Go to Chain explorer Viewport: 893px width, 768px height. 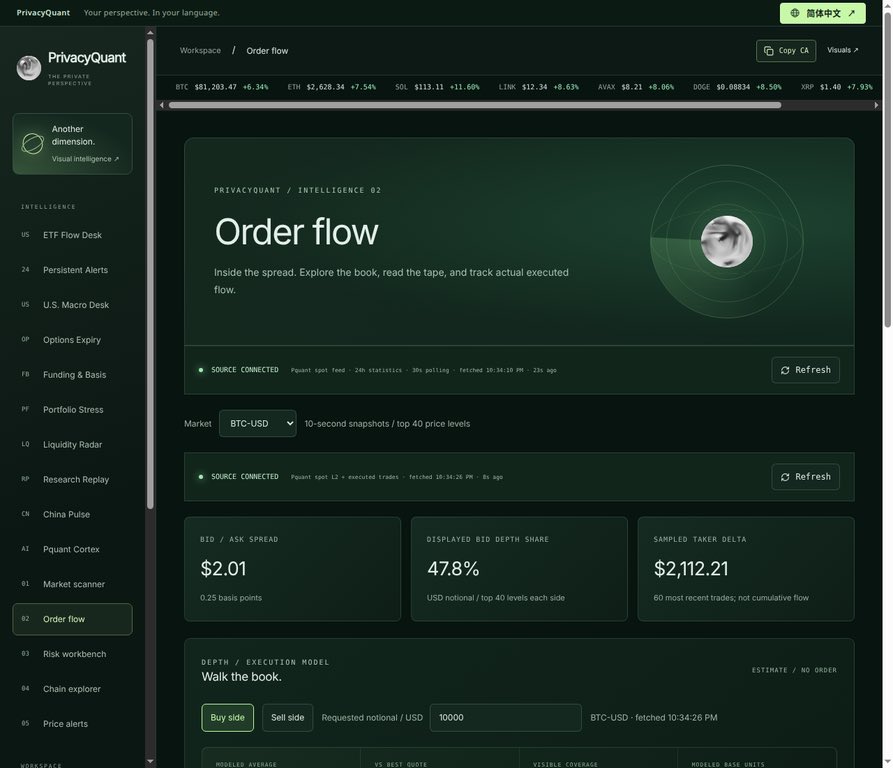point(72,689)
